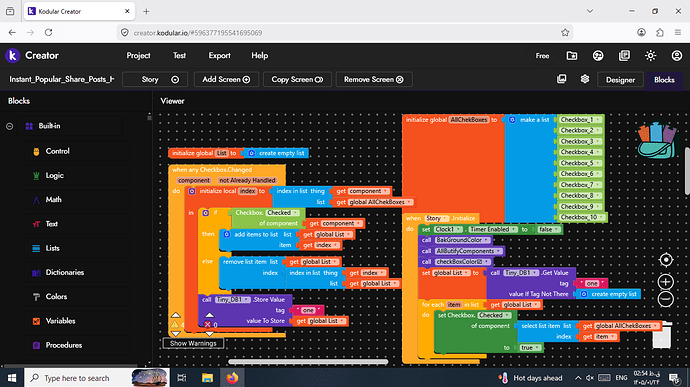
Task: Click the Free plan button
Action: pyautogui.click(x=542, y=55)
